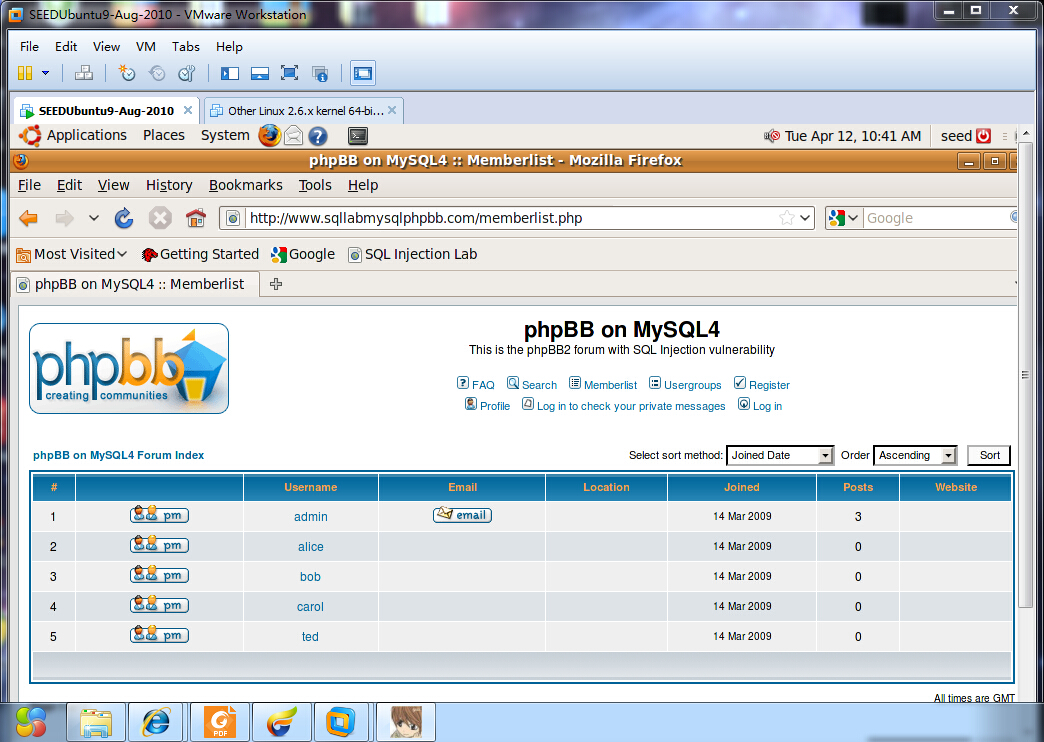Open the Joined Date sort method dropdown
This screenshot has height=742, width=1044.
(780, 455)
